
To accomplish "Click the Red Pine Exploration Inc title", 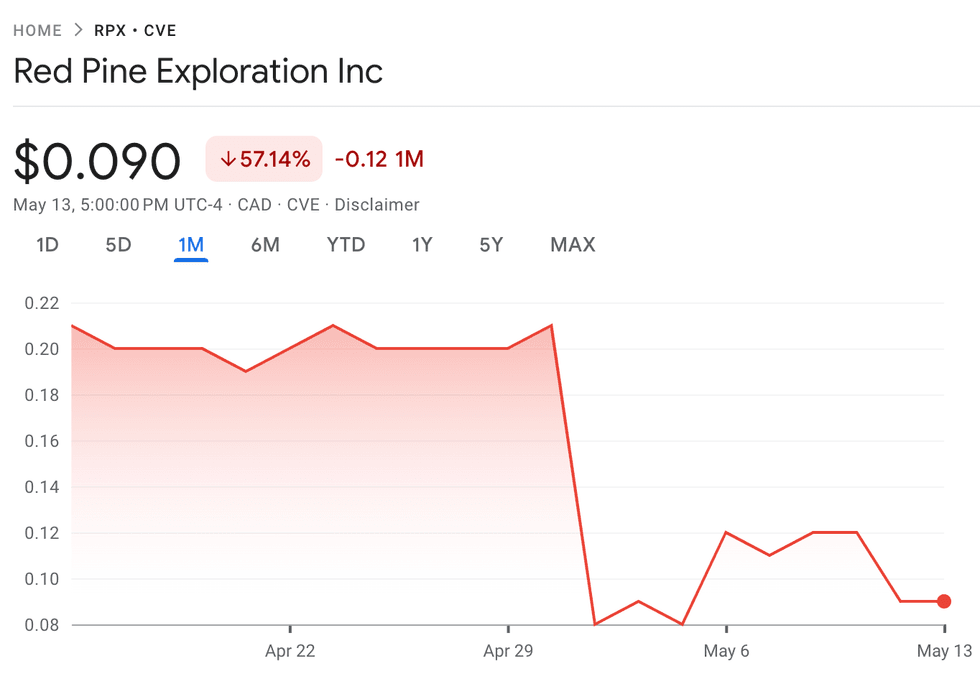I will pos(198,72).
